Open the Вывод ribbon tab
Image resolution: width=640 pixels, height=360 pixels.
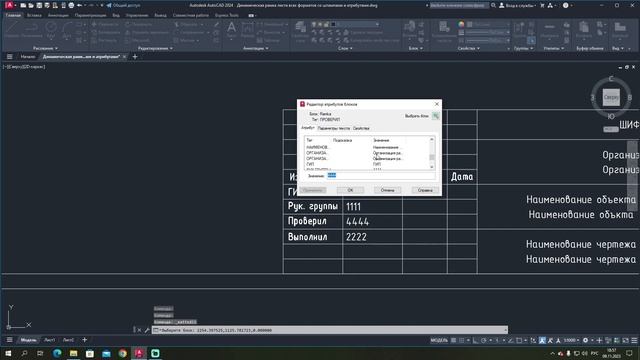coord(160,15)
